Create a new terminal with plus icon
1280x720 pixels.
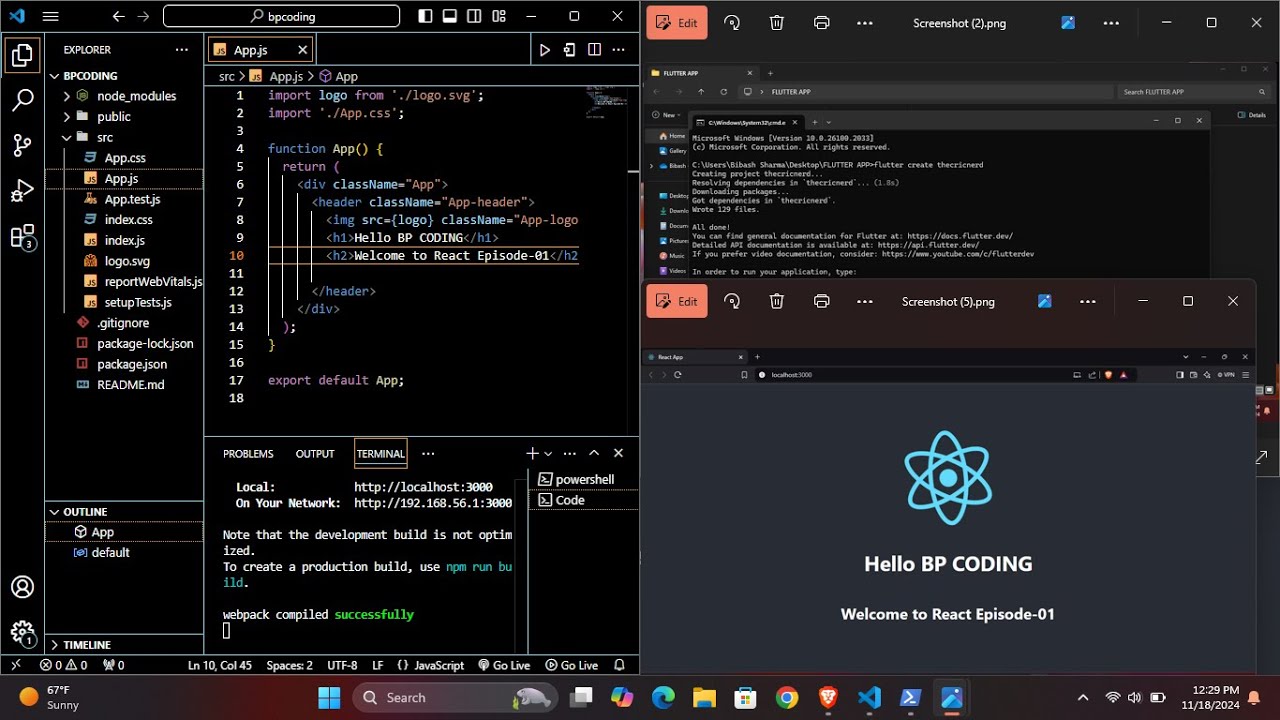coord(533,453)
